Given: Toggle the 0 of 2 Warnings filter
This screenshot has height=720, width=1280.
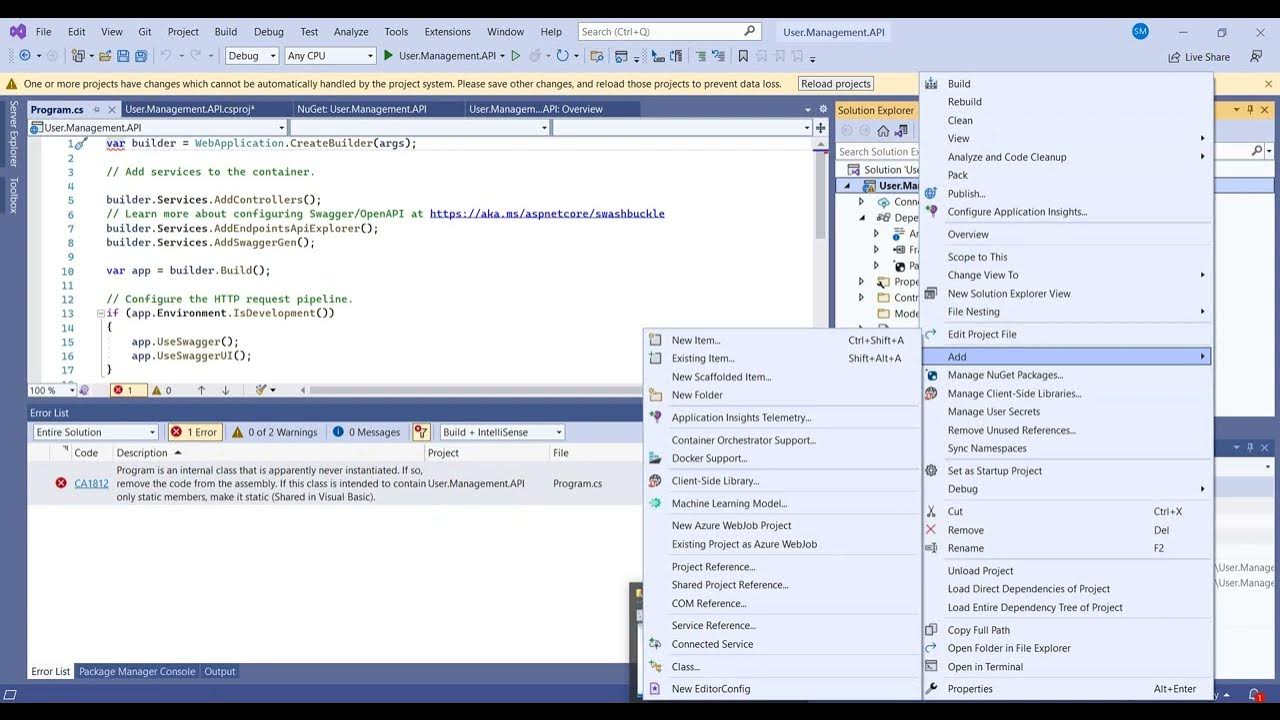Looking at the screenshot, I should tap(274, 432).
